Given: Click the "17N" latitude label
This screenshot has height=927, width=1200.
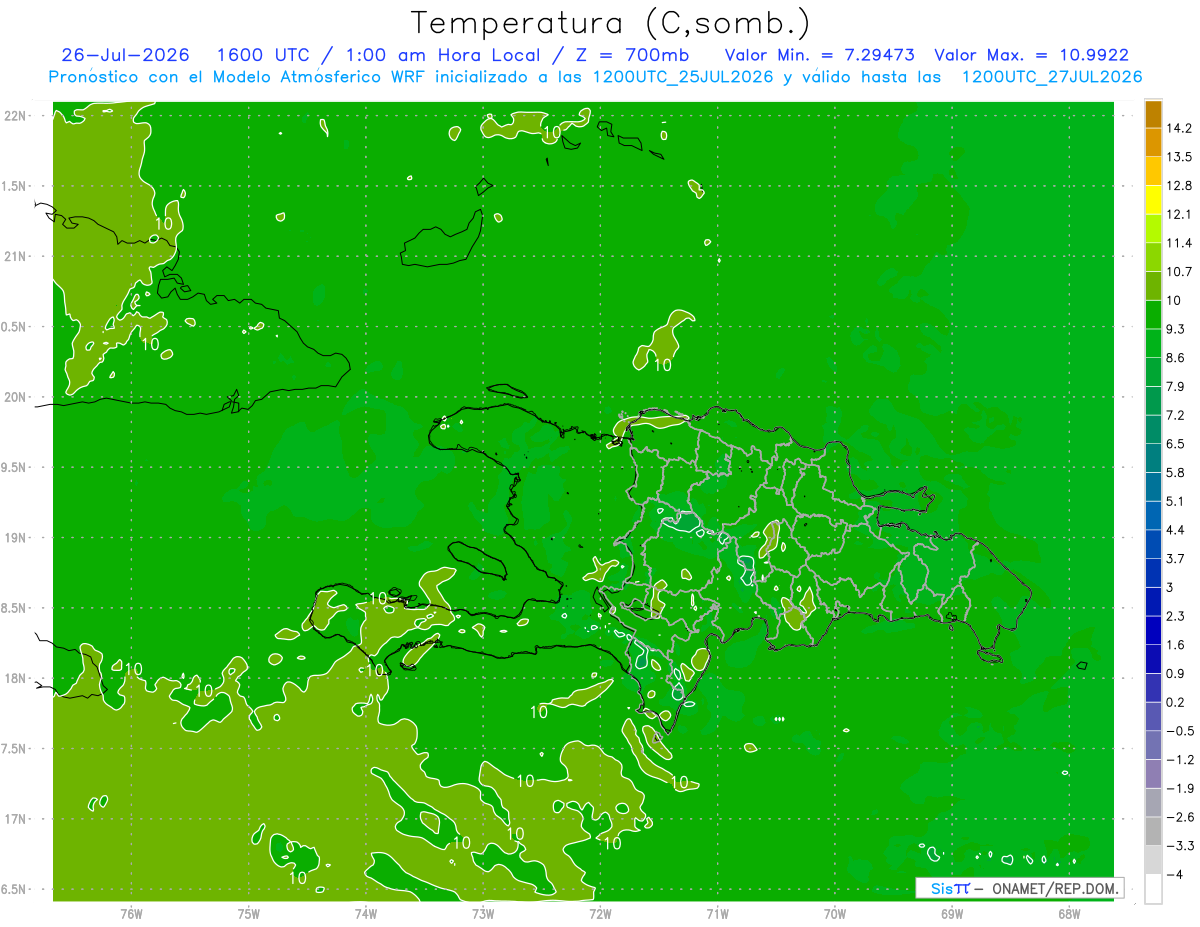Looking at the screenshot, I should pyautogui.click(x=17, y=819).
